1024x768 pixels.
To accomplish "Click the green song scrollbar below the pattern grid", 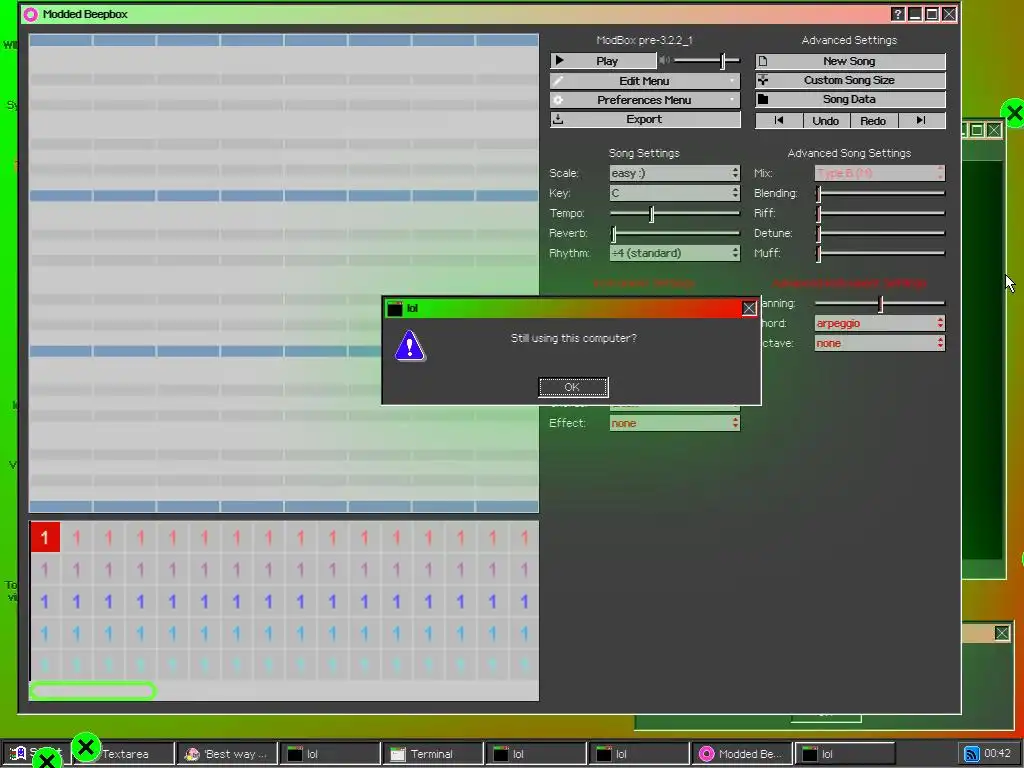I will (x=93, y=691).
